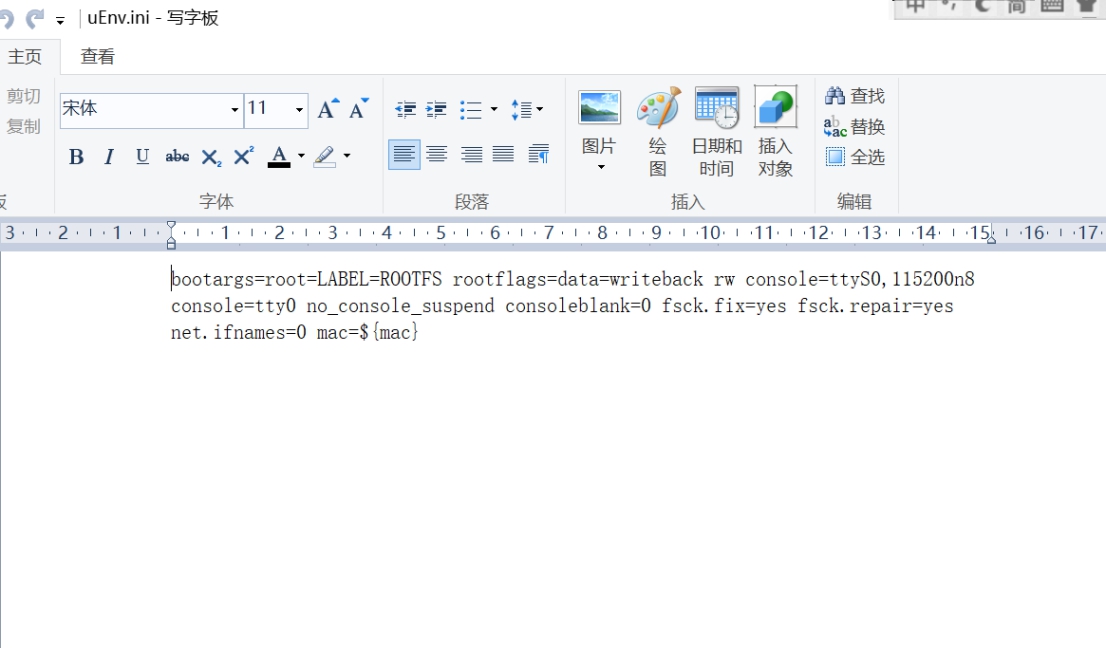Click on 'mac=${mac}' in the document
This screenshot has height=649, width=1106.
click(367, 332)
